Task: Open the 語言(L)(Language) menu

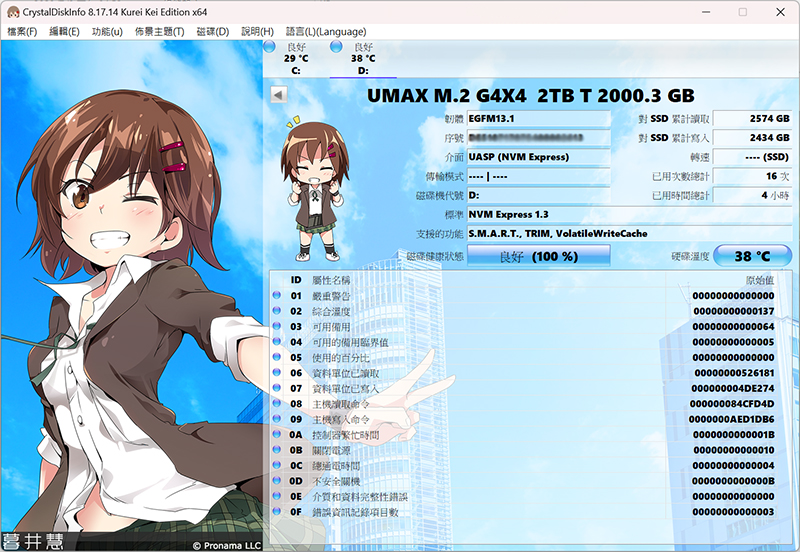Action: (x=326, y=32)
